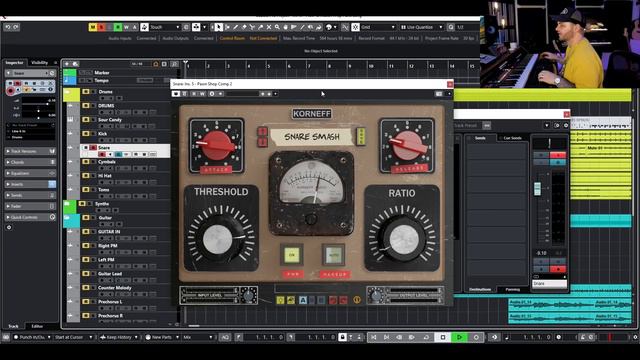This screenshot has width=640, height=360.
Task: Click the Threshold knob on the compressor
Action: 219,239
